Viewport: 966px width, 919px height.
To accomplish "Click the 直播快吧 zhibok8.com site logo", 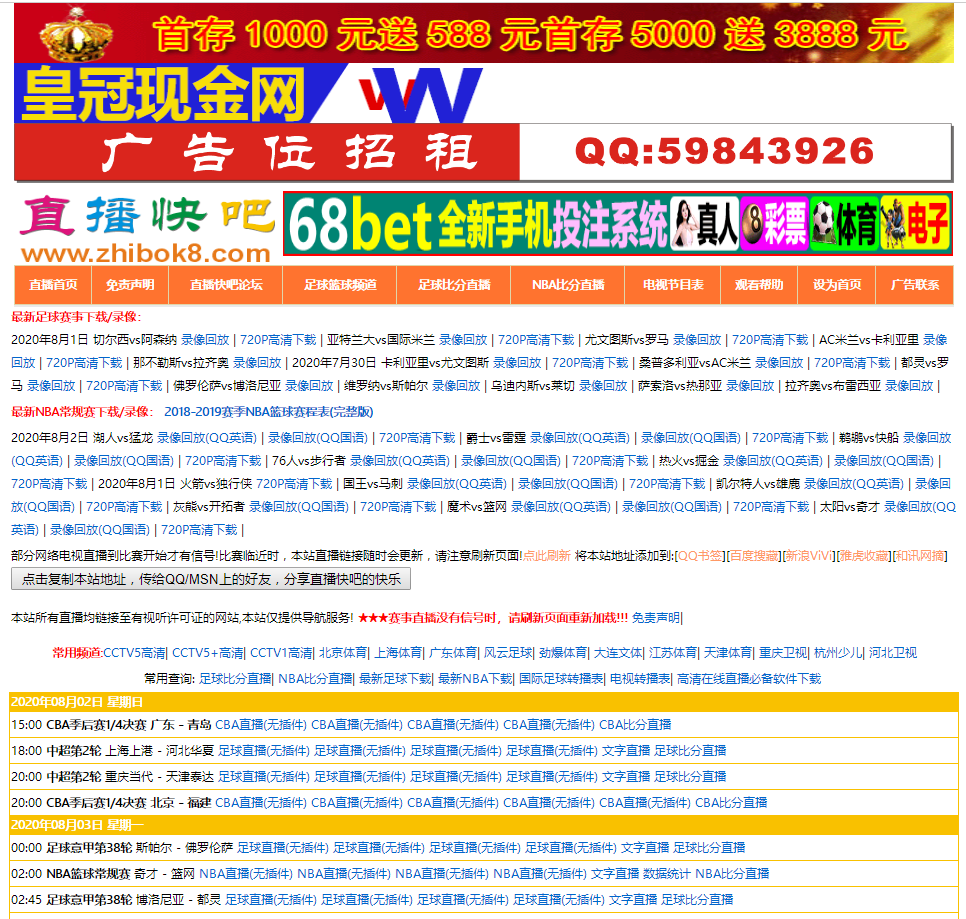I will 147,230.
